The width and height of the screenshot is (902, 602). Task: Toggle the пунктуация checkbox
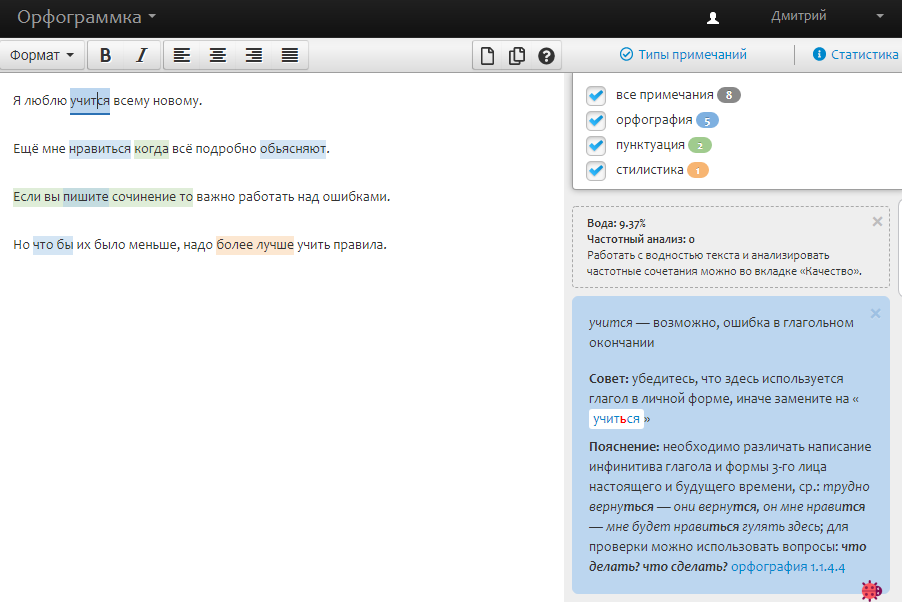(596, 145)
